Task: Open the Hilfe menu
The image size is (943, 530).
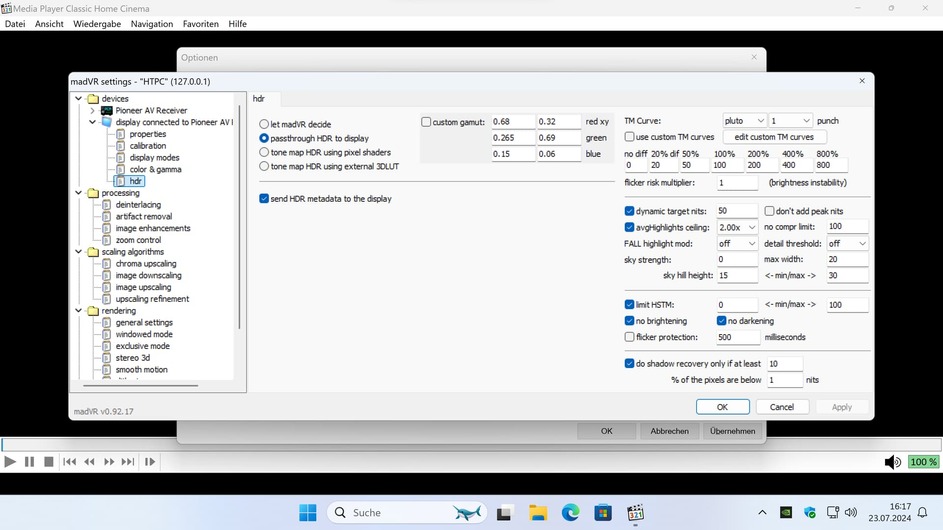Action: tap(238, 24)
